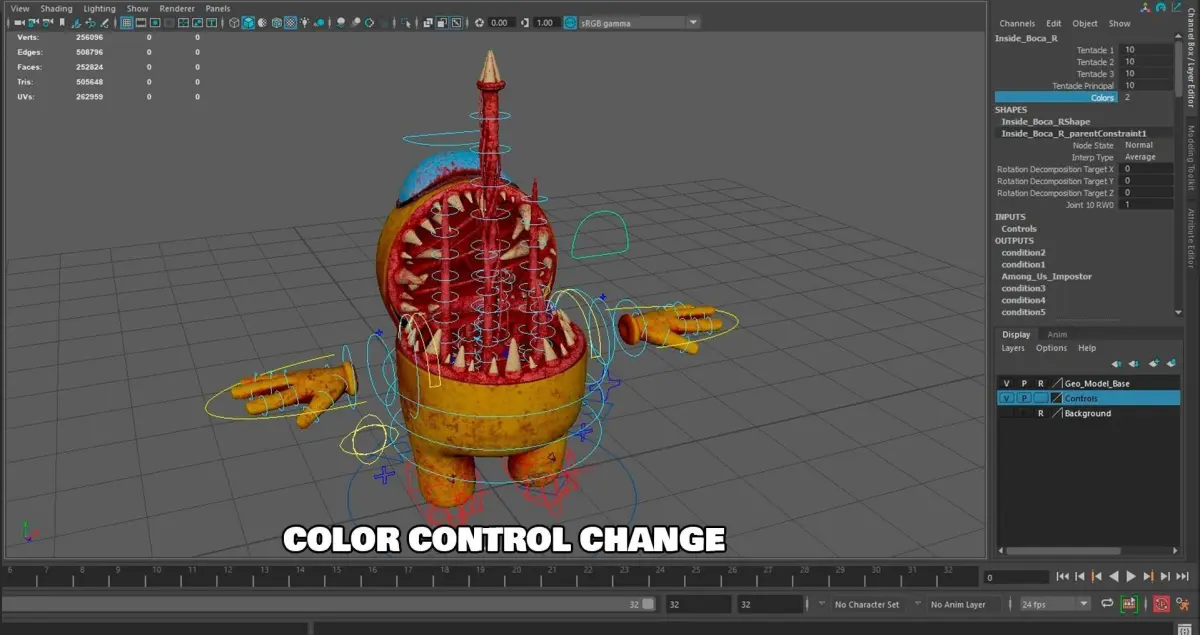
Task: Toggle Isolate Select icon in panel toolbar
Action: [x=407, y=22]
